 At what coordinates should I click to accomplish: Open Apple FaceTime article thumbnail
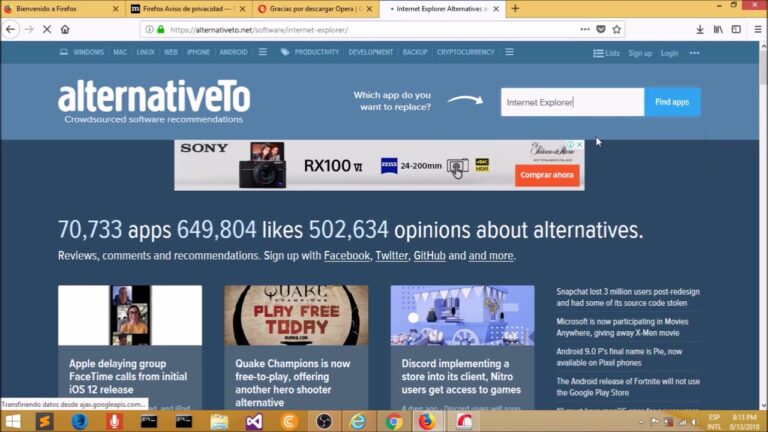coord(130,315)
